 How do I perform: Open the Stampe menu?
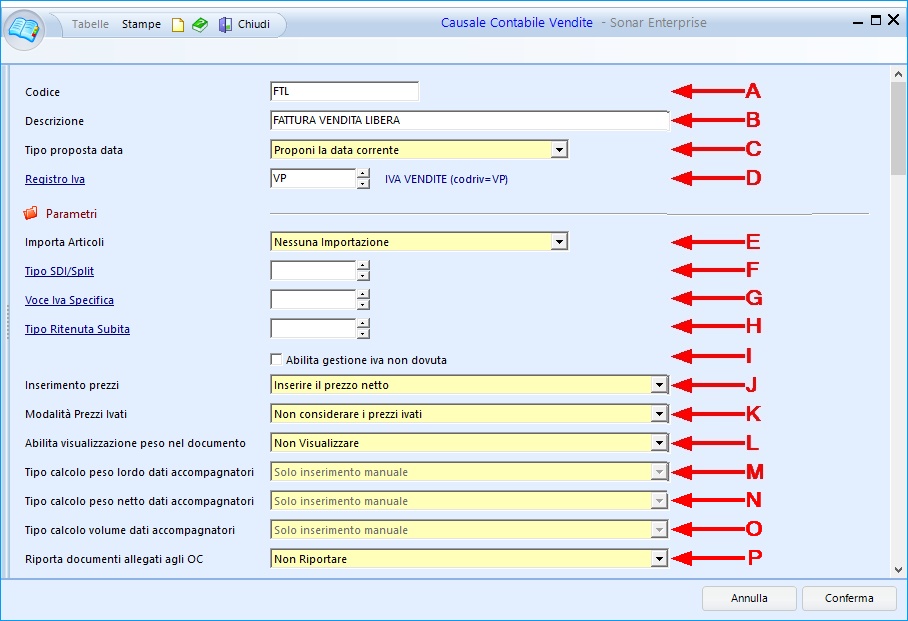click(141, 24)
